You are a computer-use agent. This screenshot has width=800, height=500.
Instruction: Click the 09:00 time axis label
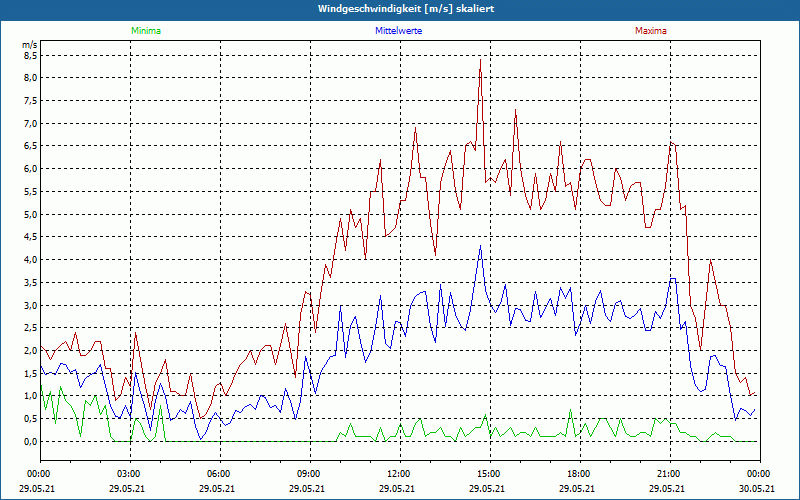tap(309, 473)
